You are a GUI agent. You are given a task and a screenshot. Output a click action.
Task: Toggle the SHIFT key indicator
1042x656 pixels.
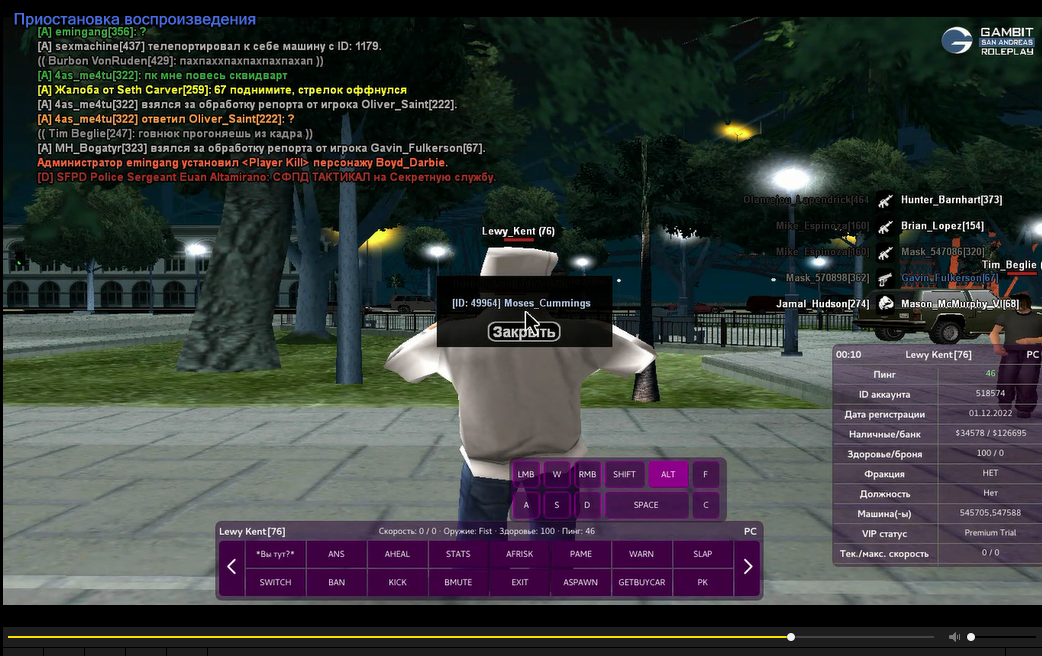(624, 474)
